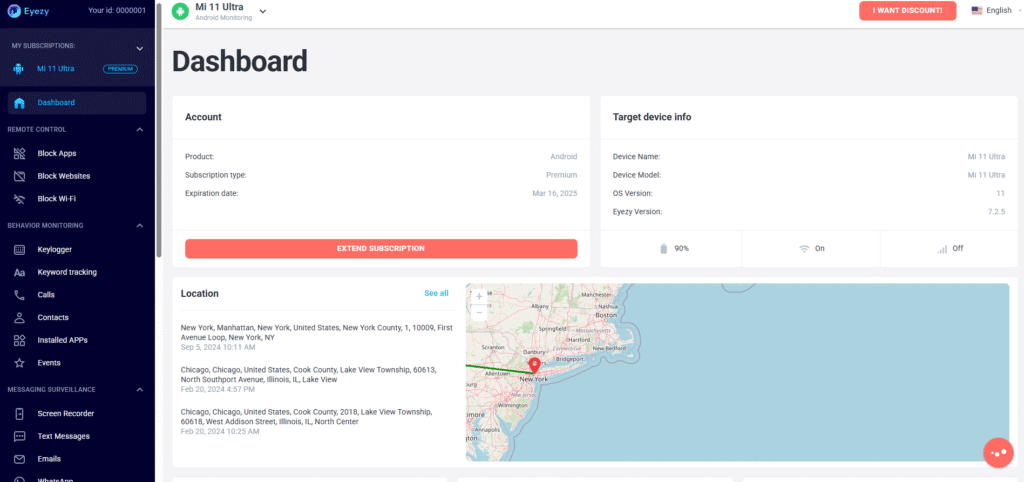Select North Southport Avenue Chicago location entry
The image size is (1024, 482).
click(x=309, y=379)
